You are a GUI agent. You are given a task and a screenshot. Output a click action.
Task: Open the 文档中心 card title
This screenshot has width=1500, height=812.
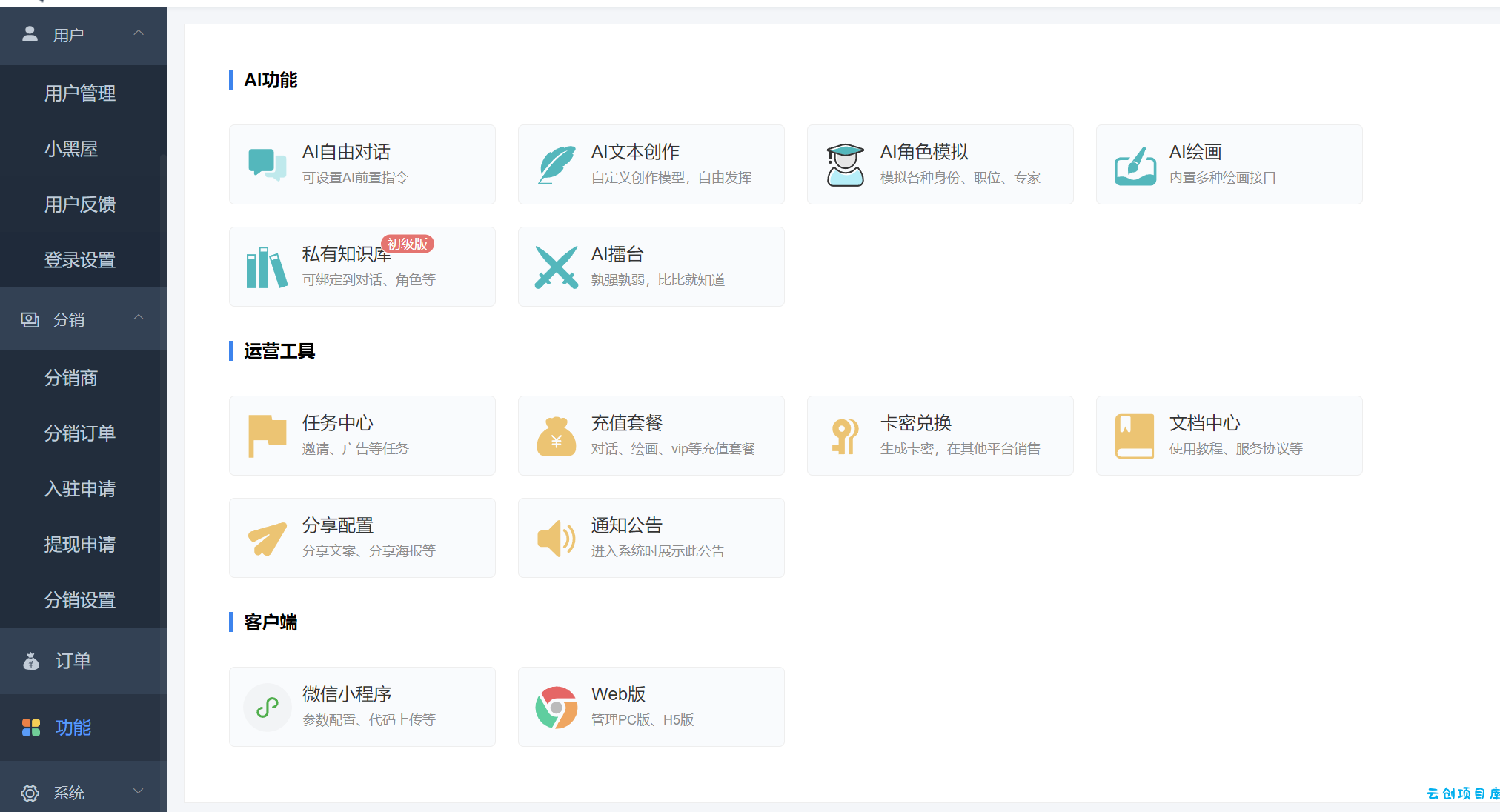1205,423
